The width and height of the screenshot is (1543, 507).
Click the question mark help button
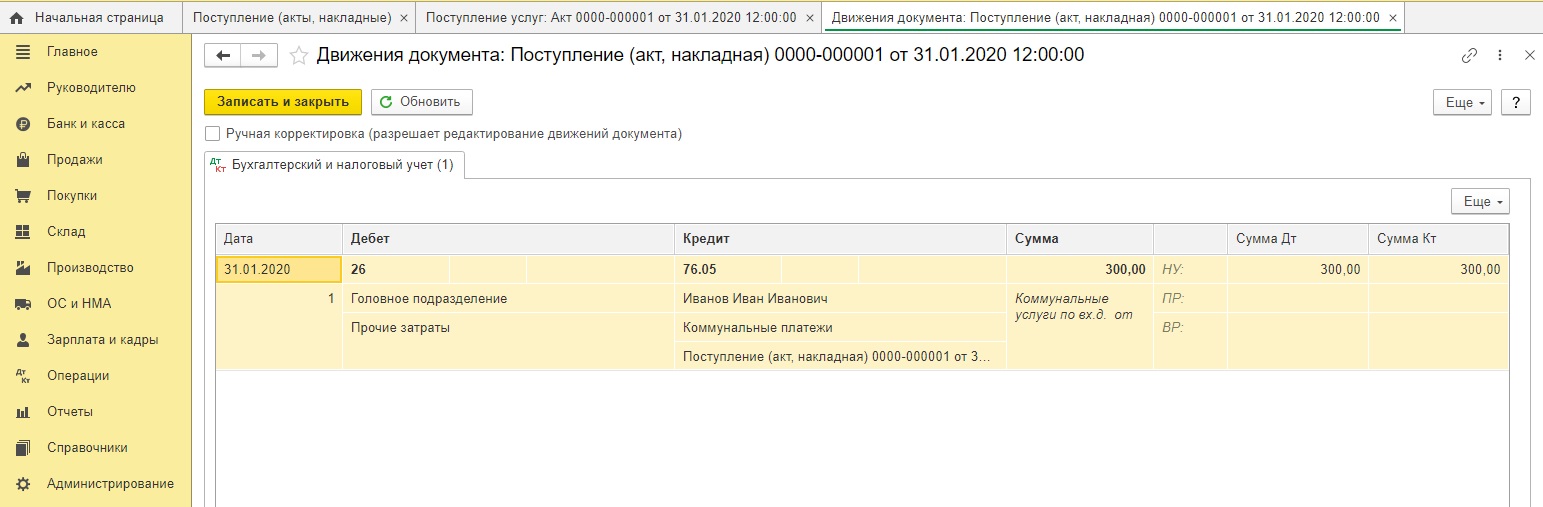[1516, 102]
